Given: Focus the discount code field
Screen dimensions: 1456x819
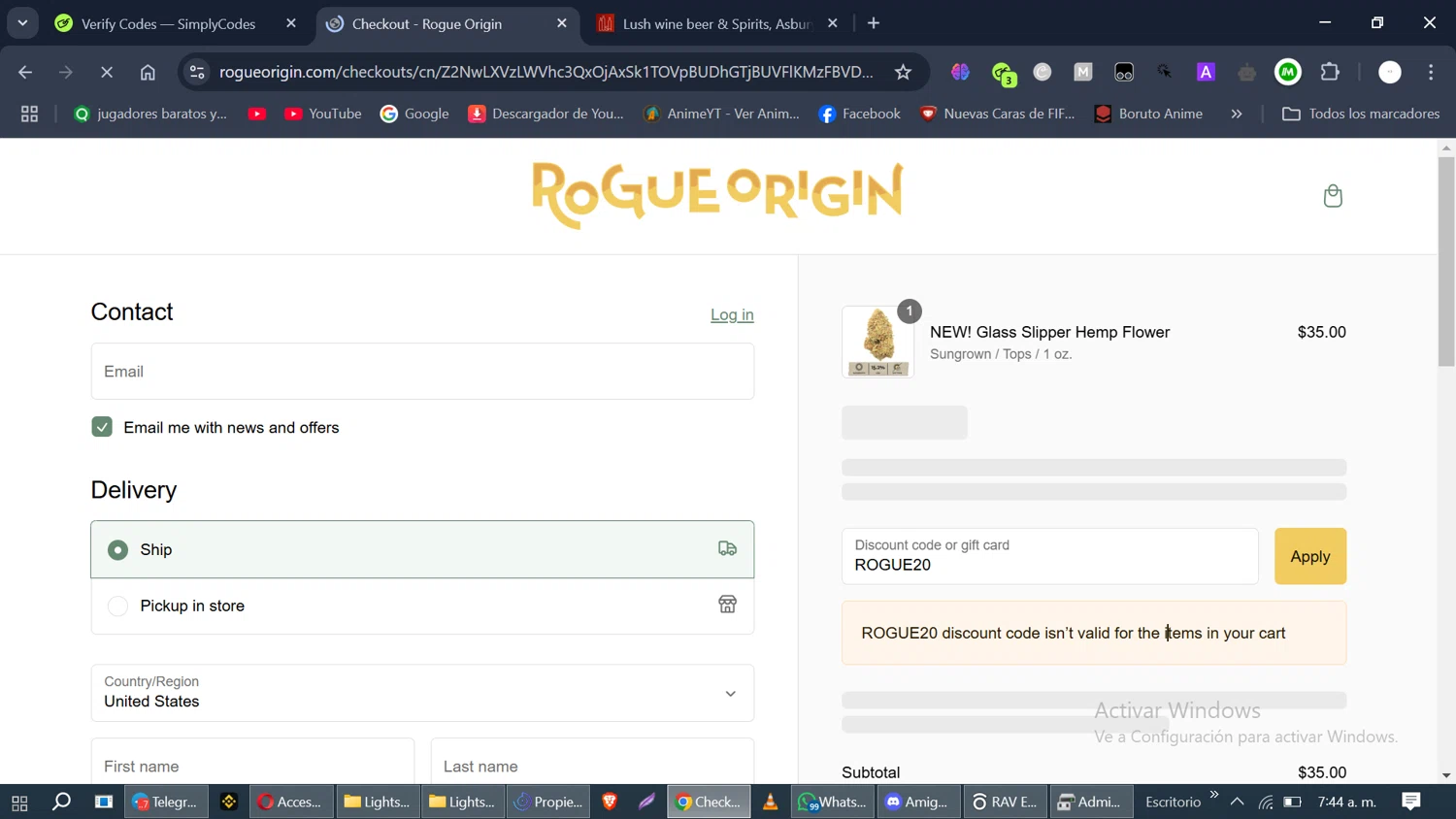Looking at the screenshot, I should 1049,556.
